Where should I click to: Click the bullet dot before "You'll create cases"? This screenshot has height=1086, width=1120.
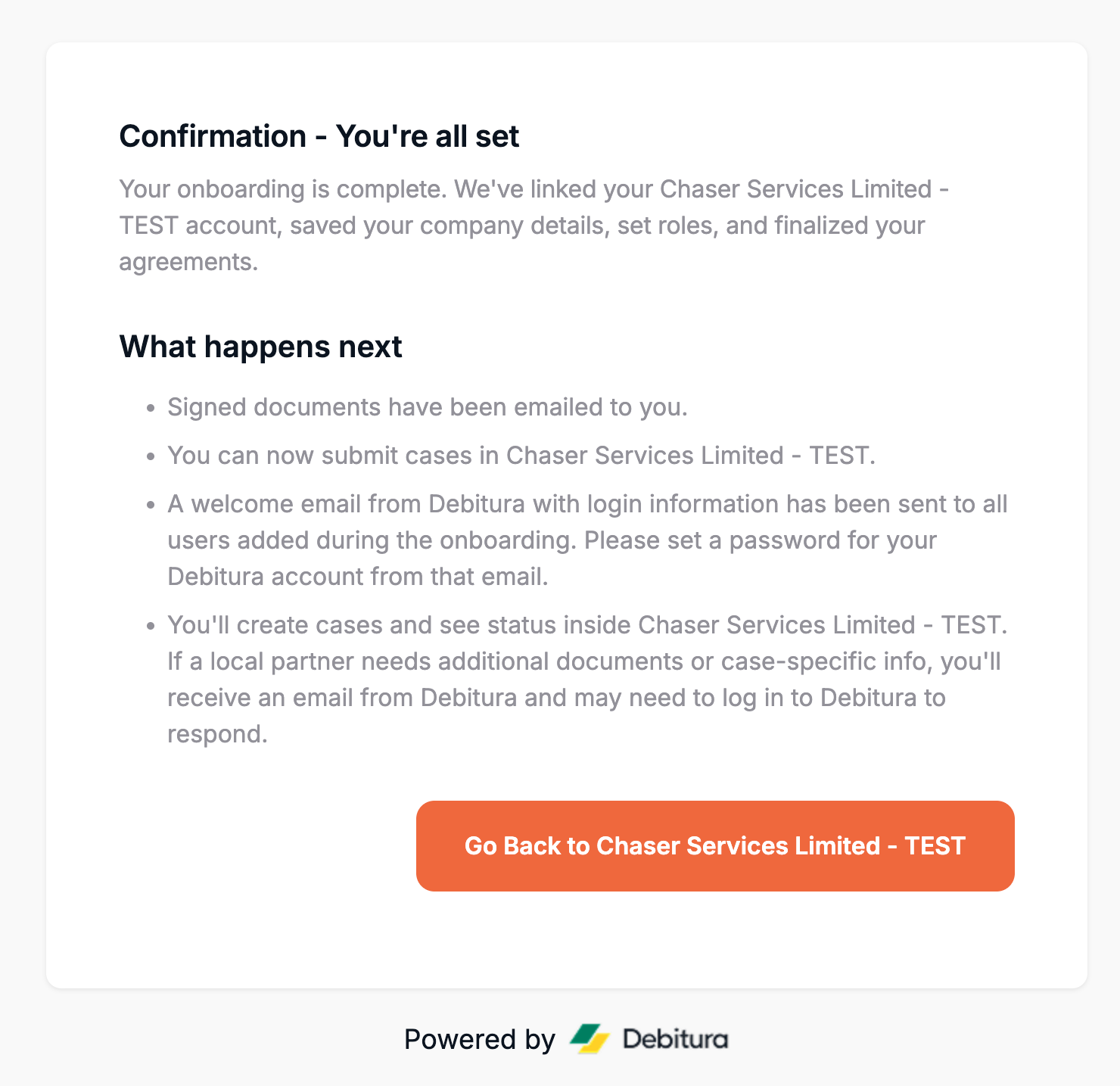(151, 627)
